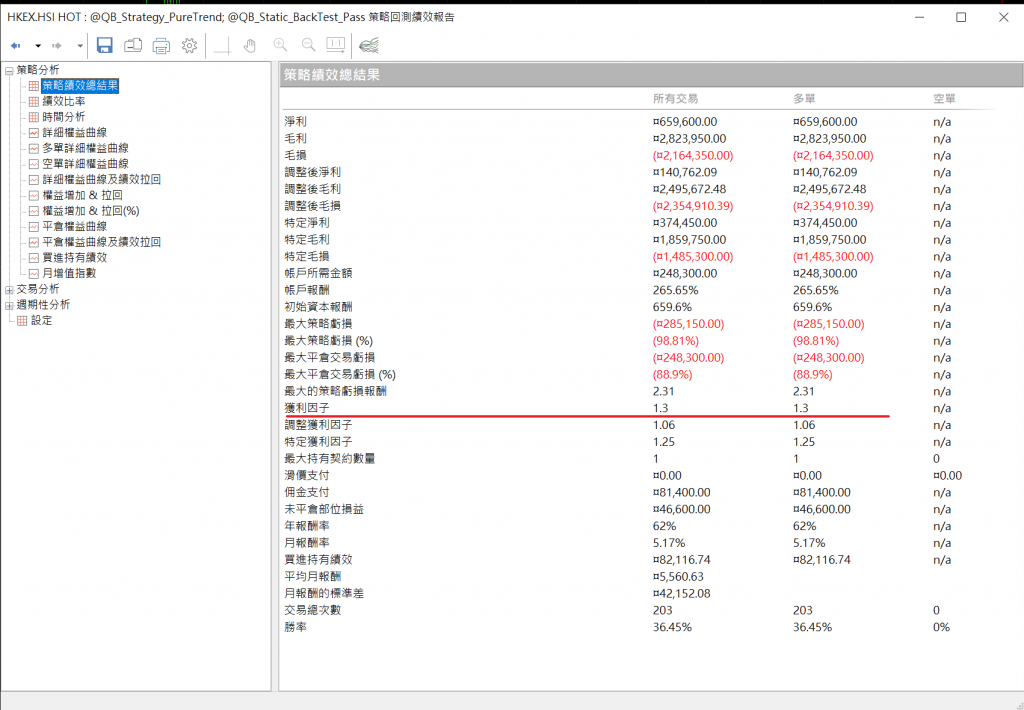The image size is (1024, 710).
Task: Click the multi-line chart icon in toolbar
Action: [368, 45]
